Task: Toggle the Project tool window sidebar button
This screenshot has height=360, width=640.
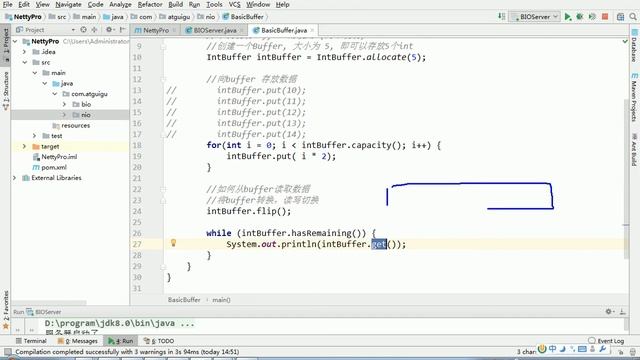Action: (x=6, y=44)
